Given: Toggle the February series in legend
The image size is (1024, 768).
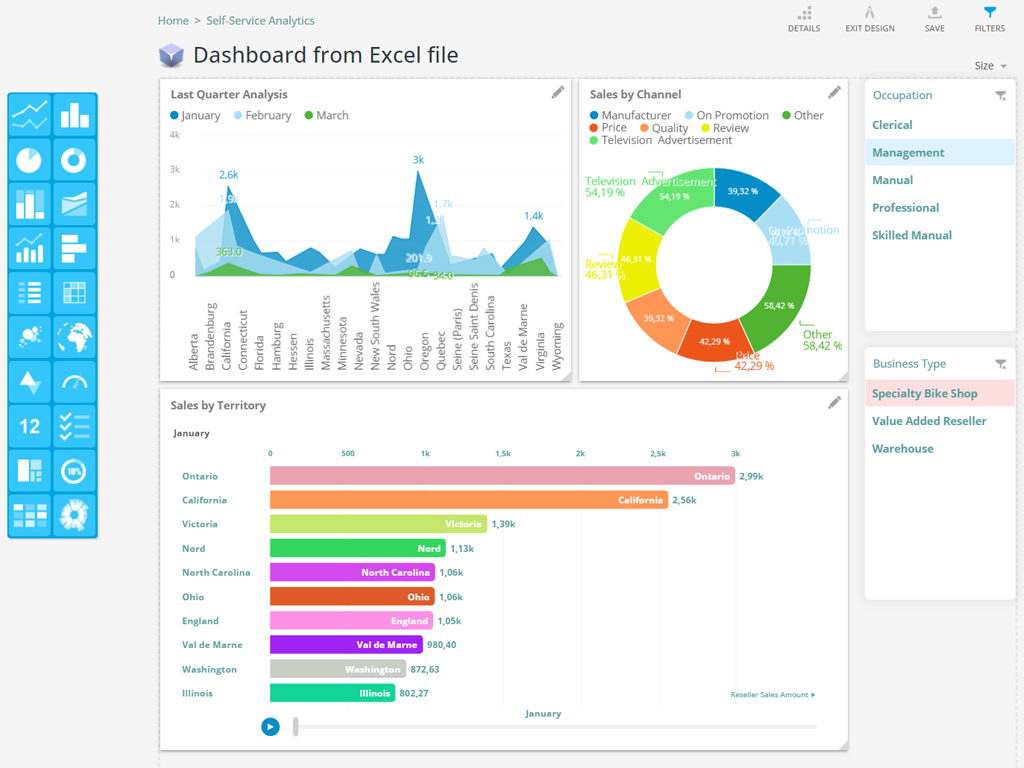Looking at the screenshot, I should point(262,116).
